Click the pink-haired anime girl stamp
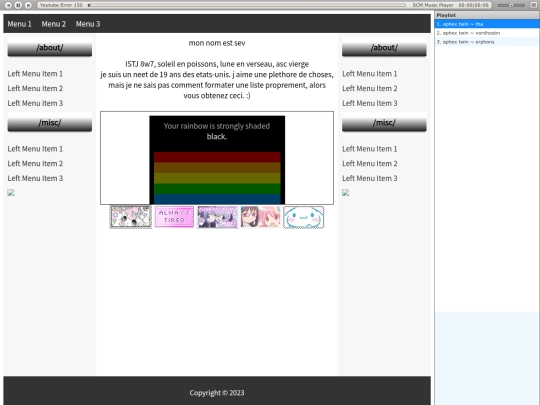The width and height of the screenshot is (540, 405). click(x=260, y=217)
